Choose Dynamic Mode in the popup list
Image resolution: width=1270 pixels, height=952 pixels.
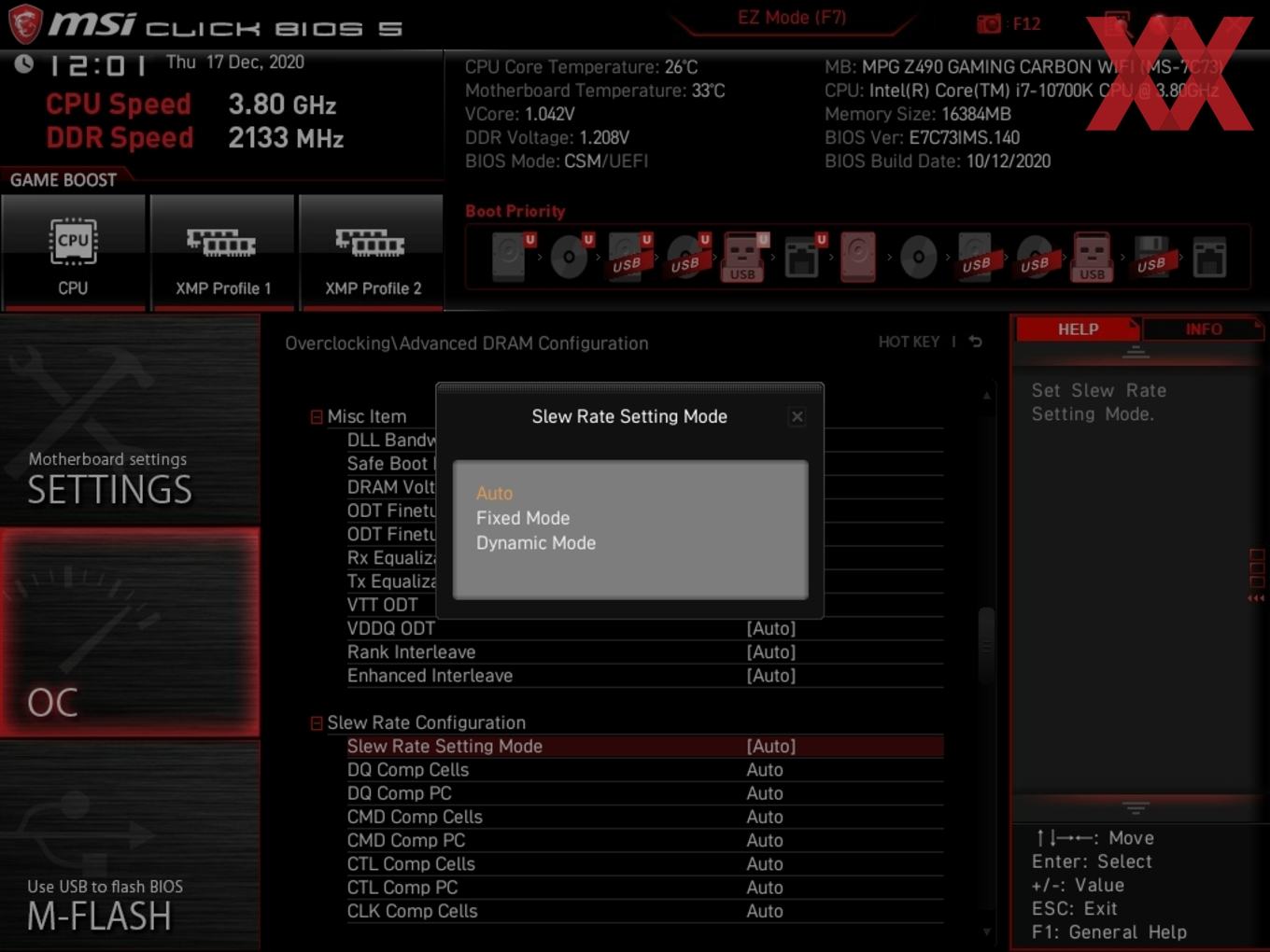536,543
